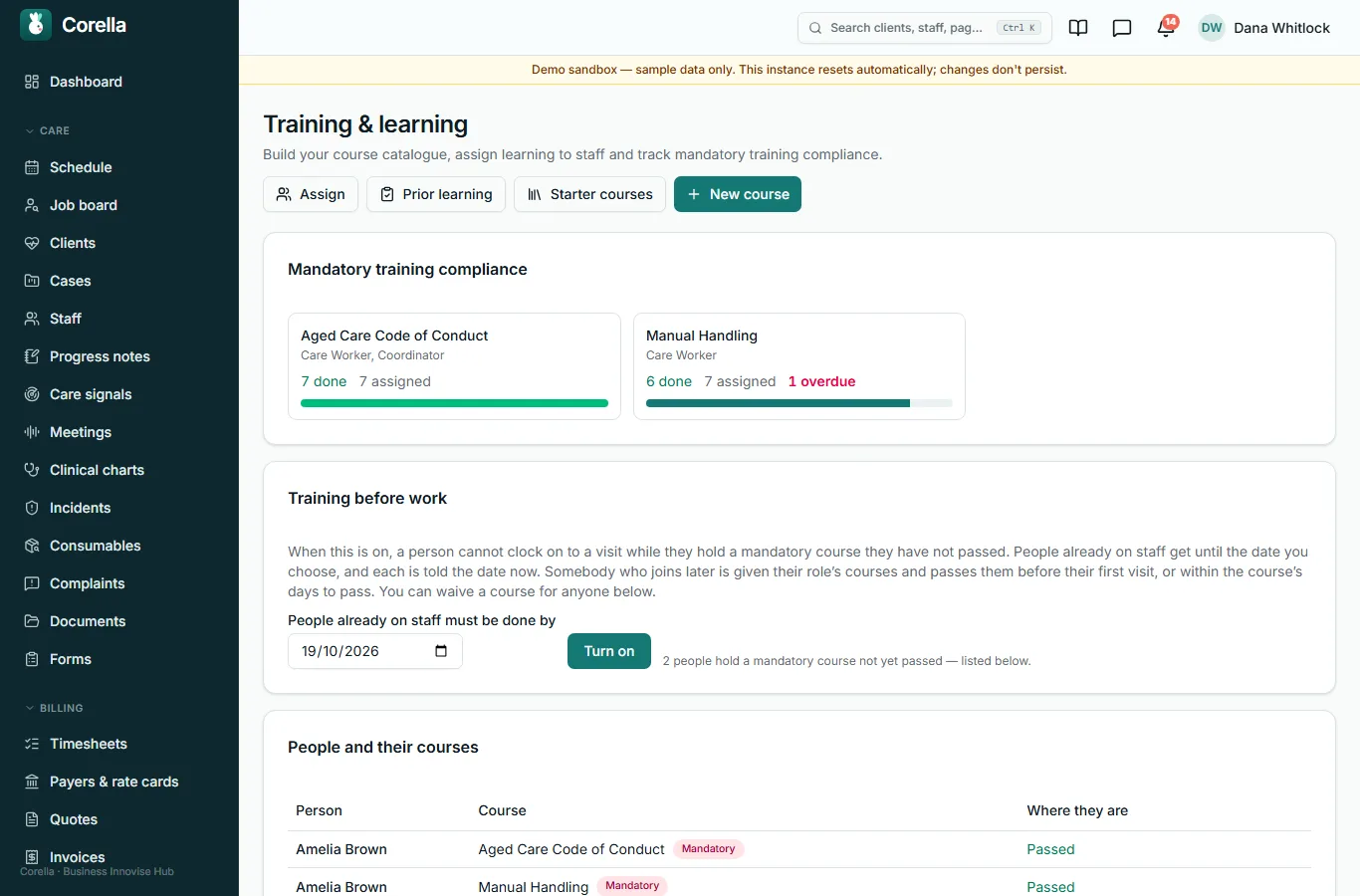Click the Meetings waveform icon
Screen dimensions: 1360x896
coord(32,432)
